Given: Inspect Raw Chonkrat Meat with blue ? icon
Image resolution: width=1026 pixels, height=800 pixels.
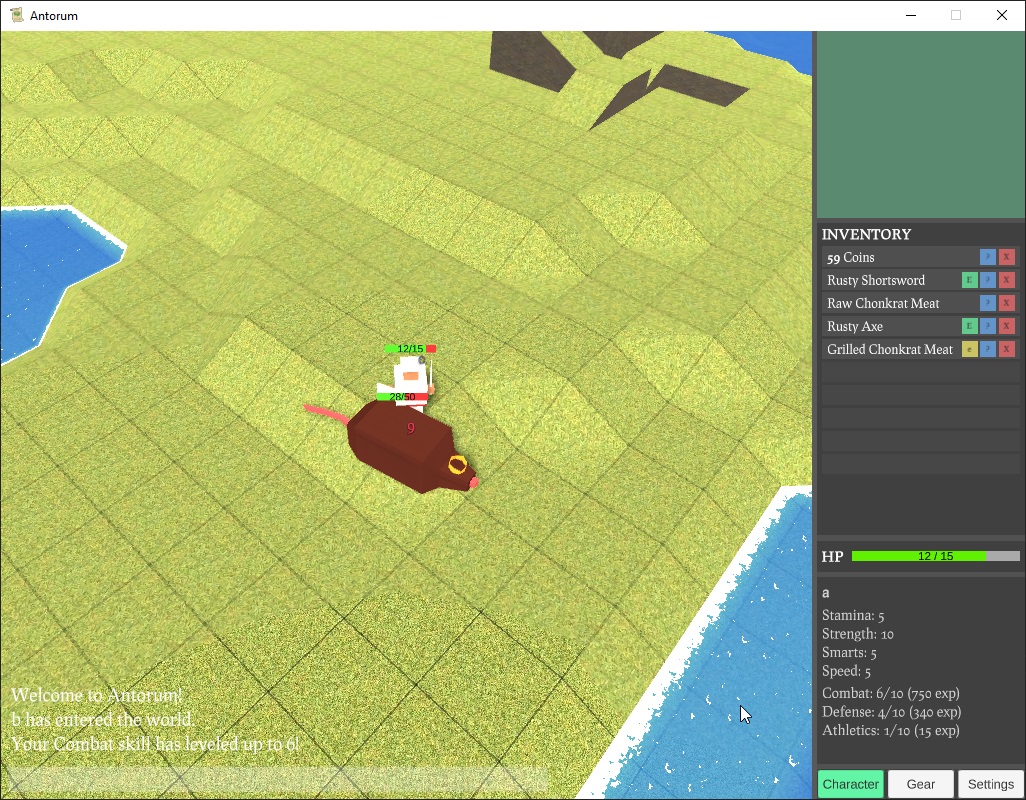Looking at the screenshot, I should (x=988, y=303).
